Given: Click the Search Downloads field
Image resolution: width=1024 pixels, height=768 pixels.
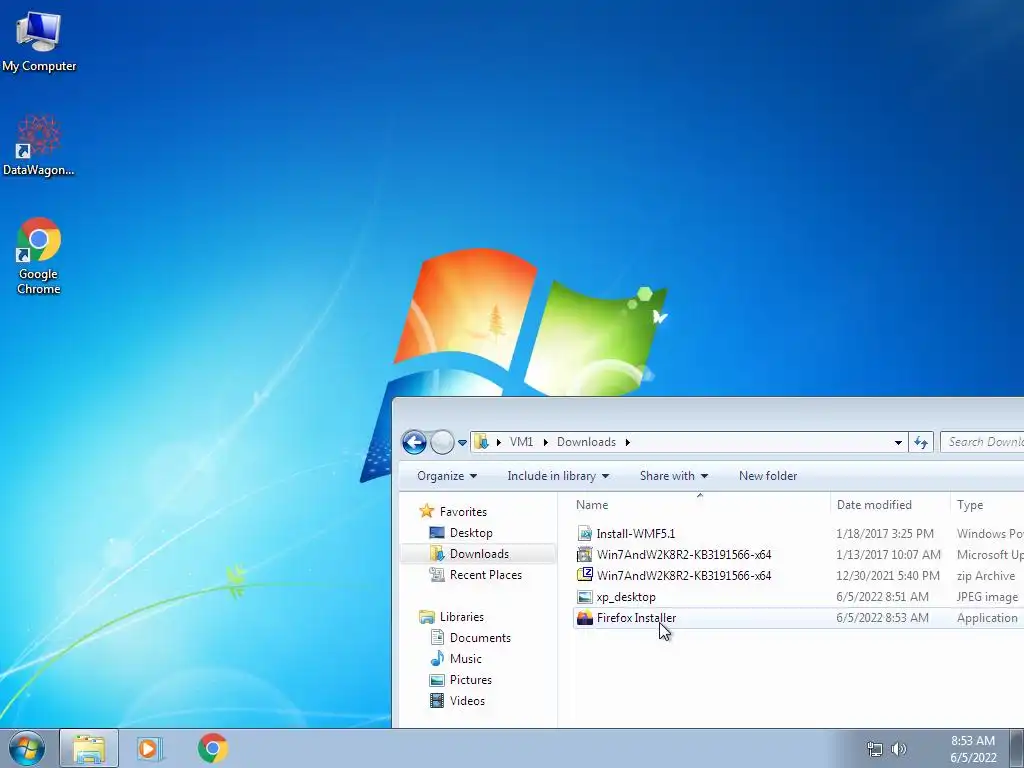Looking at the screenshot, I should 982,442.
